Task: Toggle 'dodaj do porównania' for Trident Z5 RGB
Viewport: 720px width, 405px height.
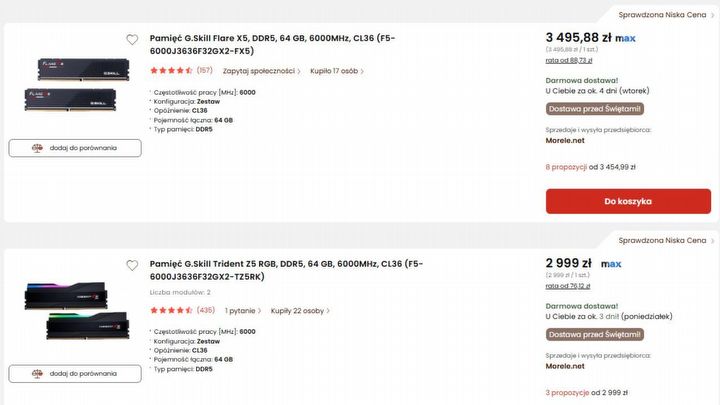Action: [x=75, y=374]
